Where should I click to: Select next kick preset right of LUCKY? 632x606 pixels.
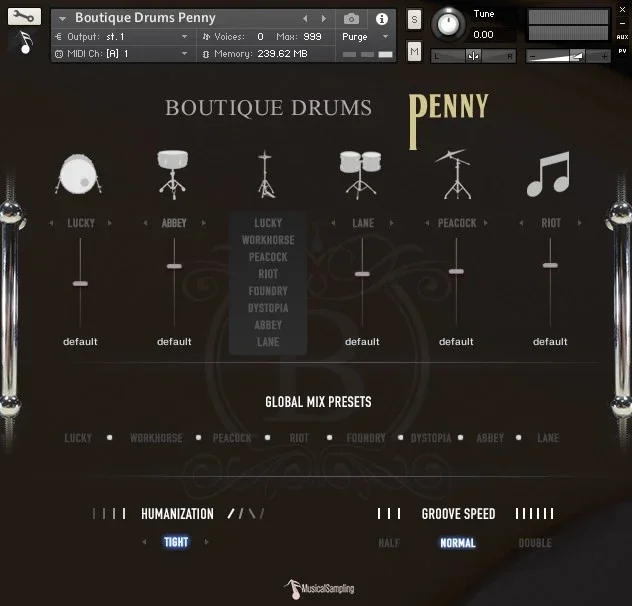click(110, 223)
